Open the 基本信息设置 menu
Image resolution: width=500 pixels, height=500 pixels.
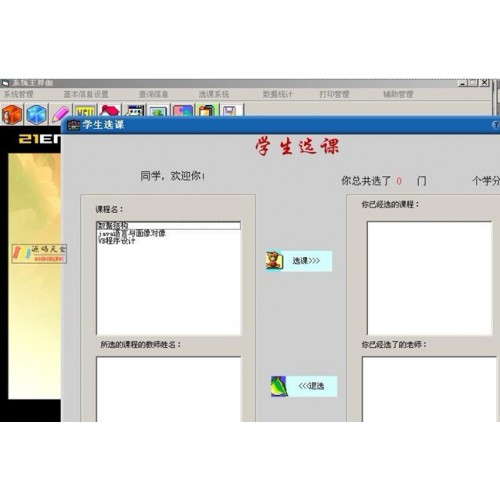[86, 94]
